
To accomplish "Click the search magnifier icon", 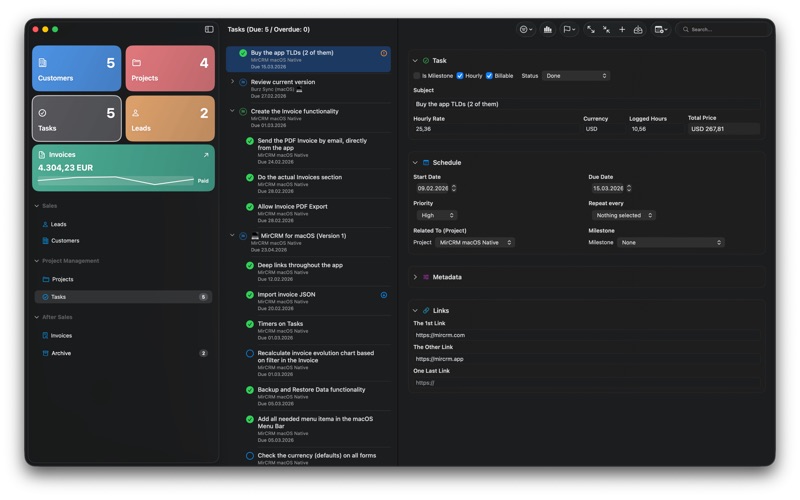I will pos(686,30).
